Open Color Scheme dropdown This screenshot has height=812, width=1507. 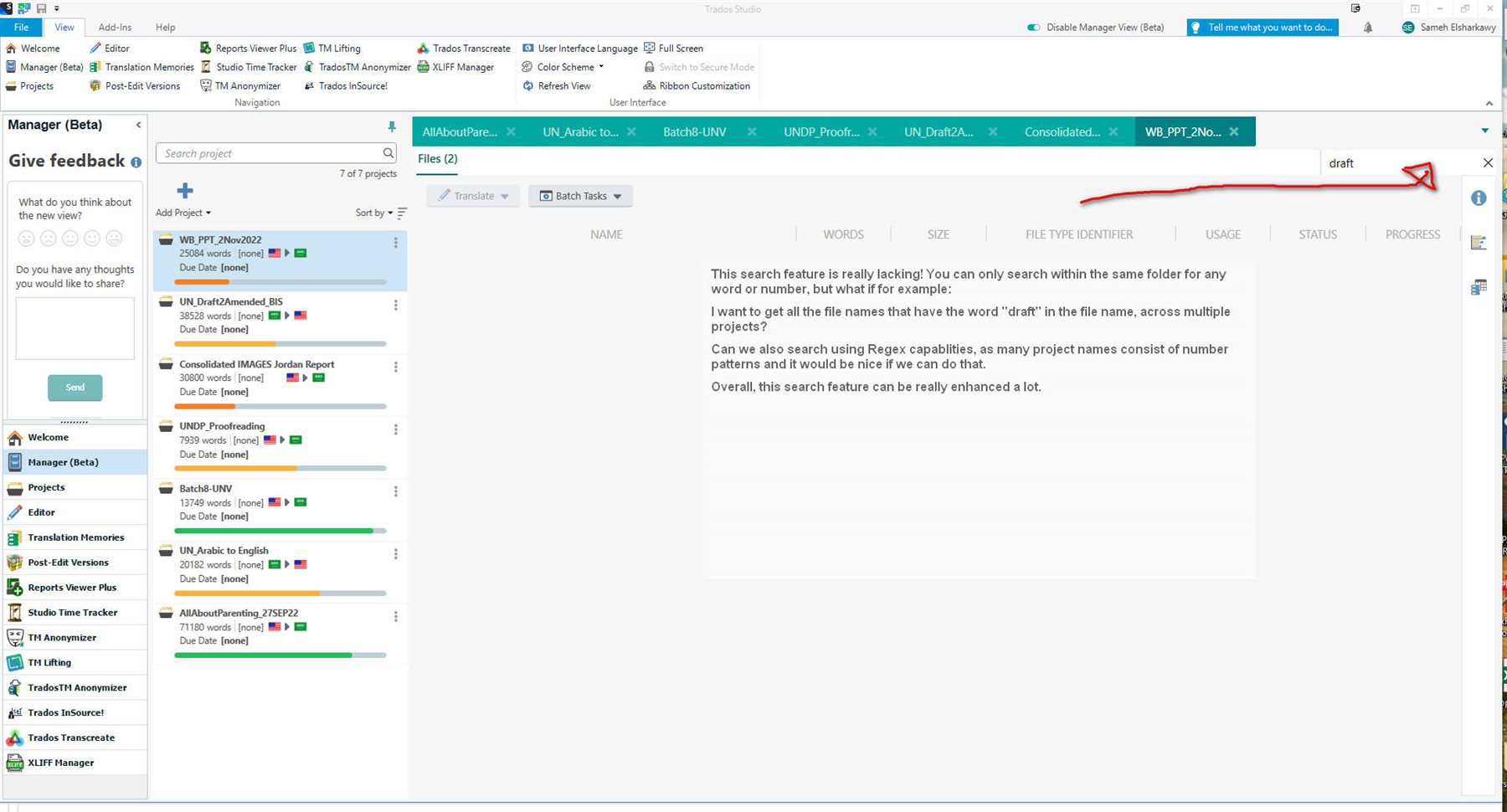[563, 67]
